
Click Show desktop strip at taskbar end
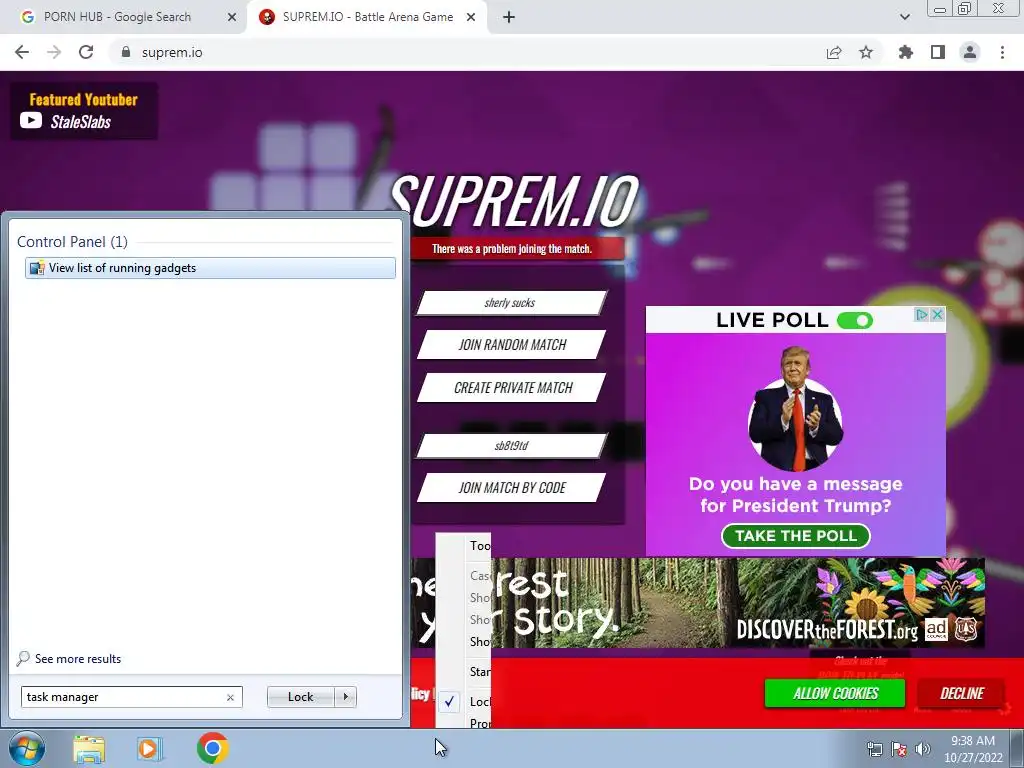click(x=1017, y=748)
